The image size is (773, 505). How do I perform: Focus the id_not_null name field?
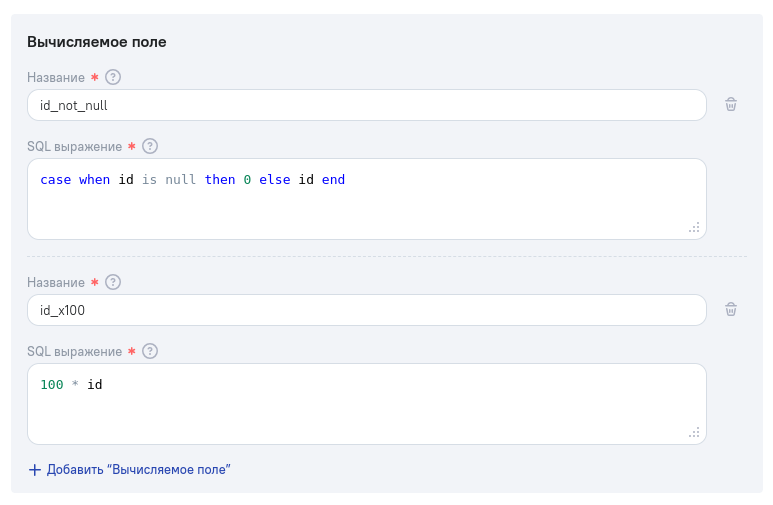pyautogui.click(x=367, y=105)
